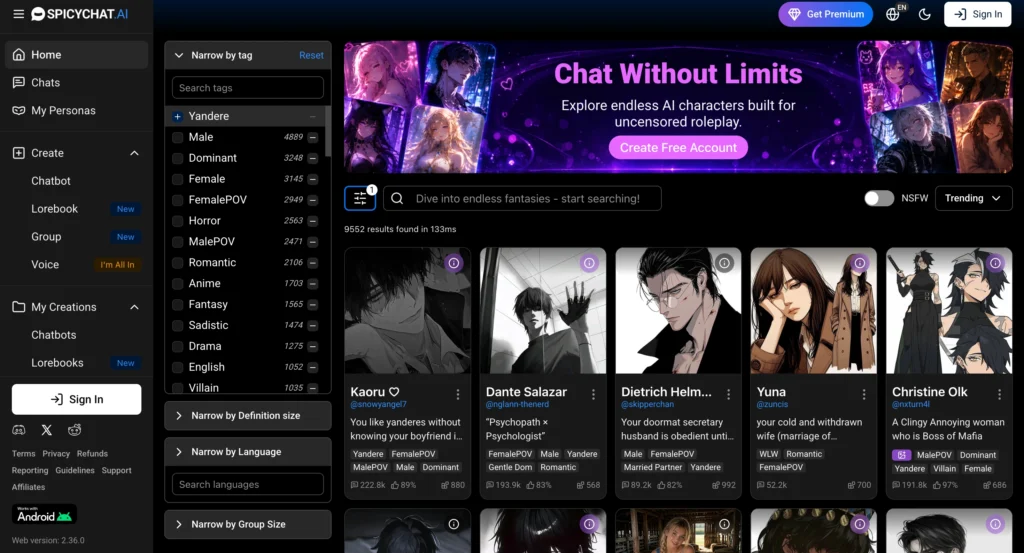This screenshot has height=553, width=1024.
Task: Collapse the Create sidebar section
Action: (134, 153)
